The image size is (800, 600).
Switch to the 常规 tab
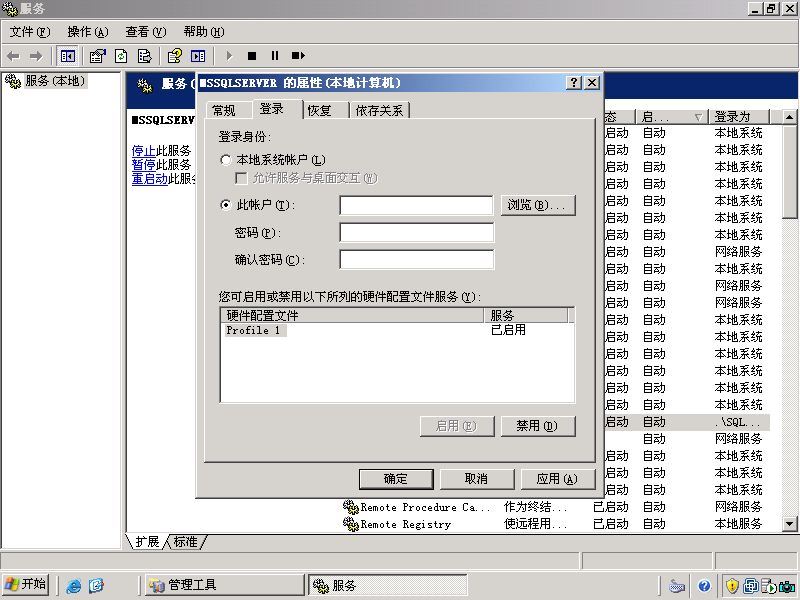[225, 110]
